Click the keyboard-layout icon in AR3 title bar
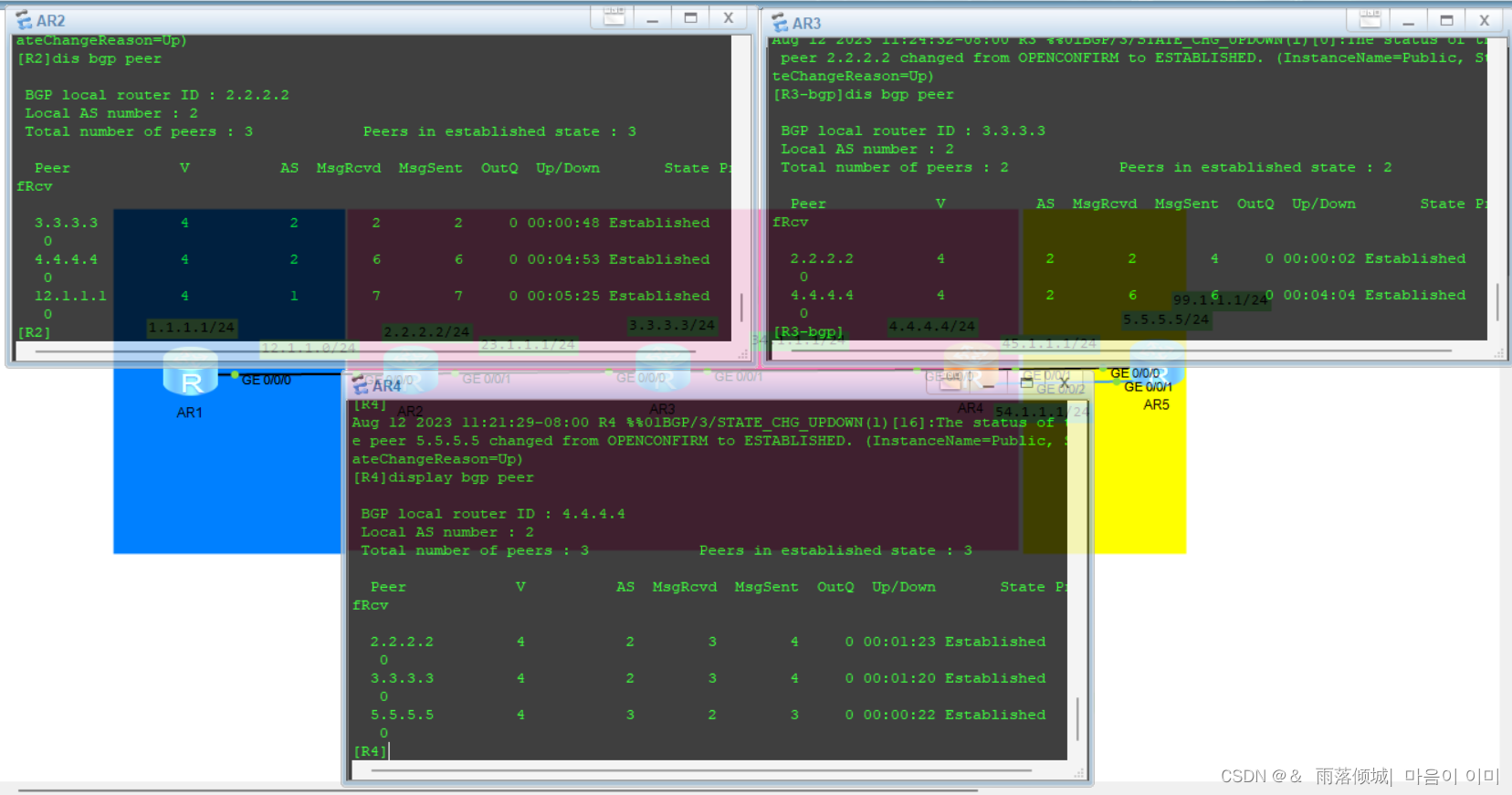This screenshot has width=1512, height=795. click(x=1370, y=19)
